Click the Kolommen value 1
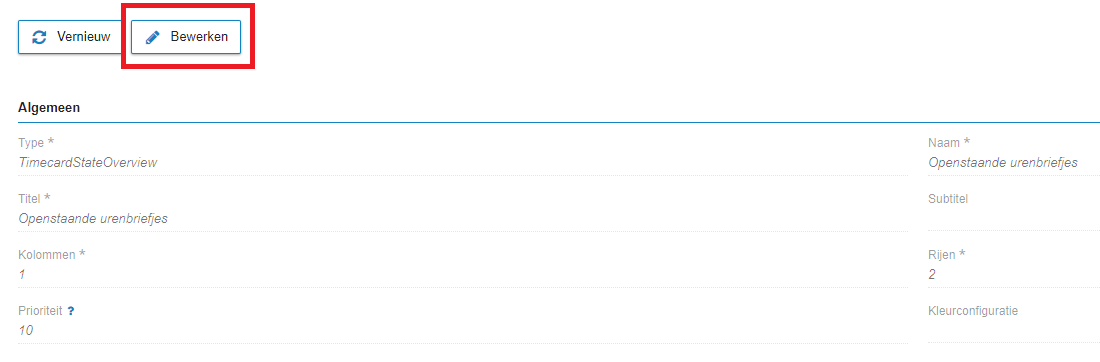This screenshot has width=1100, height=362. [22, 275]
